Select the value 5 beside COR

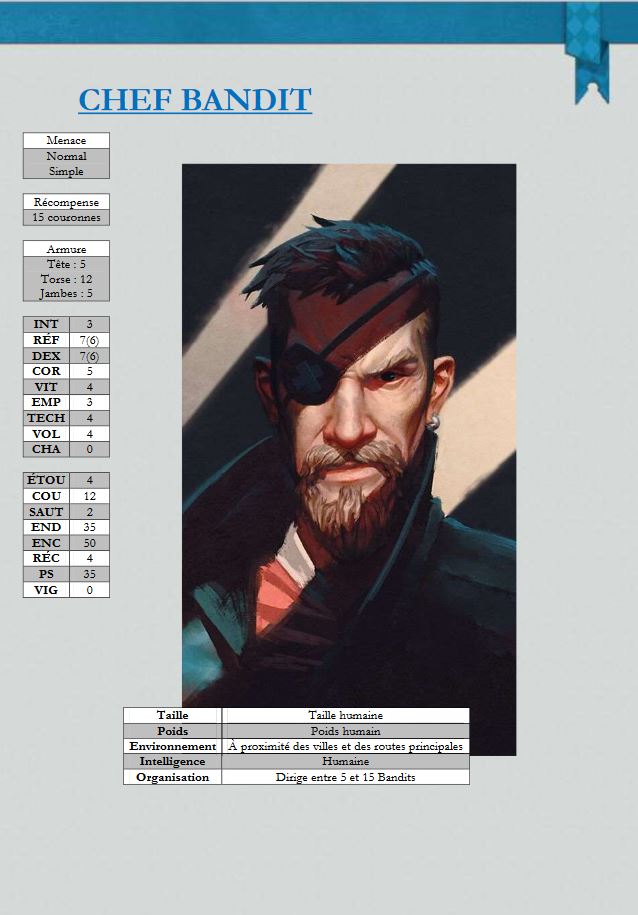coord(89,371)
